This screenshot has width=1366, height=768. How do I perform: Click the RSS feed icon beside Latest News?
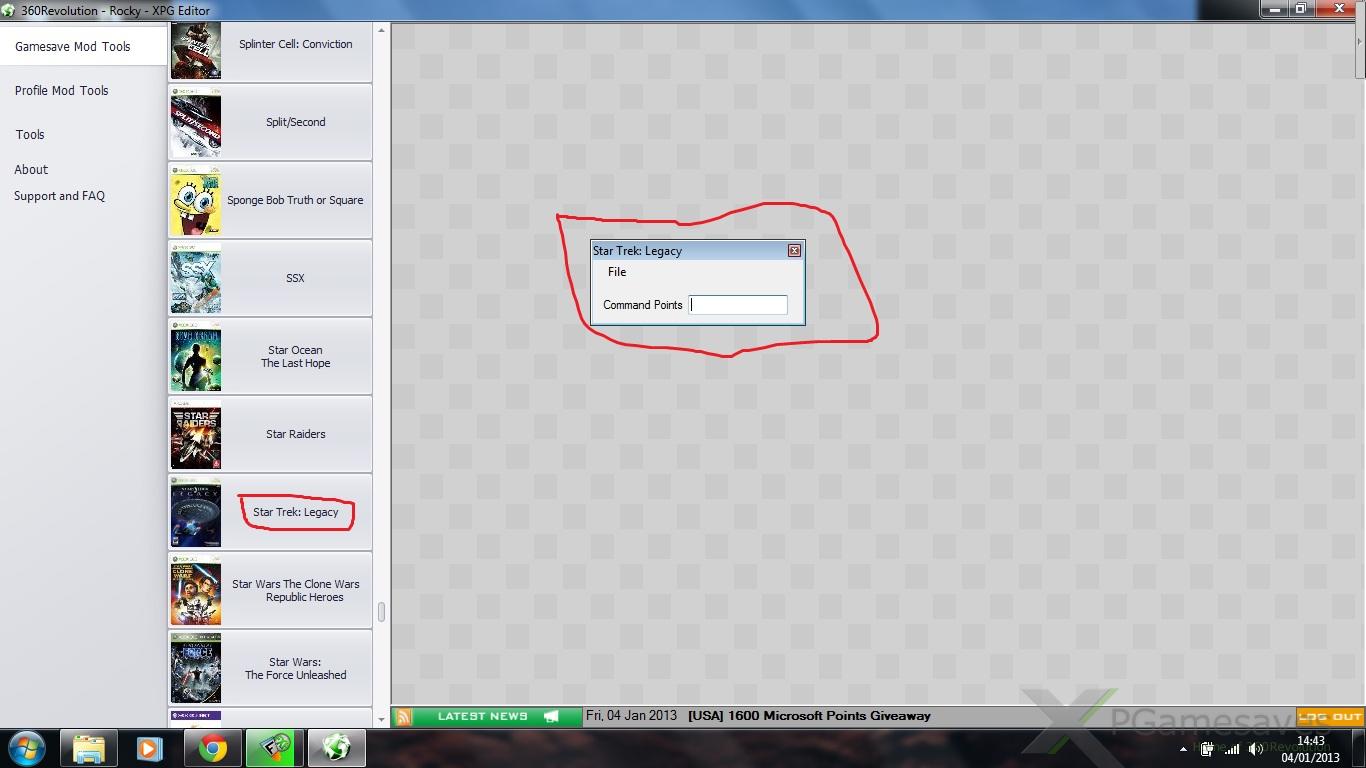tap(403, 716)
